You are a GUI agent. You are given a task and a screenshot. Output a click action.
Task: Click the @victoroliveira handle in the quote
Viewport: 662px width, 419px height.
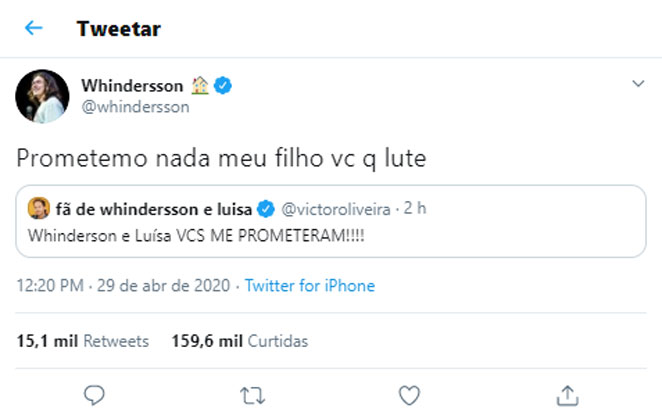[336, 209]
